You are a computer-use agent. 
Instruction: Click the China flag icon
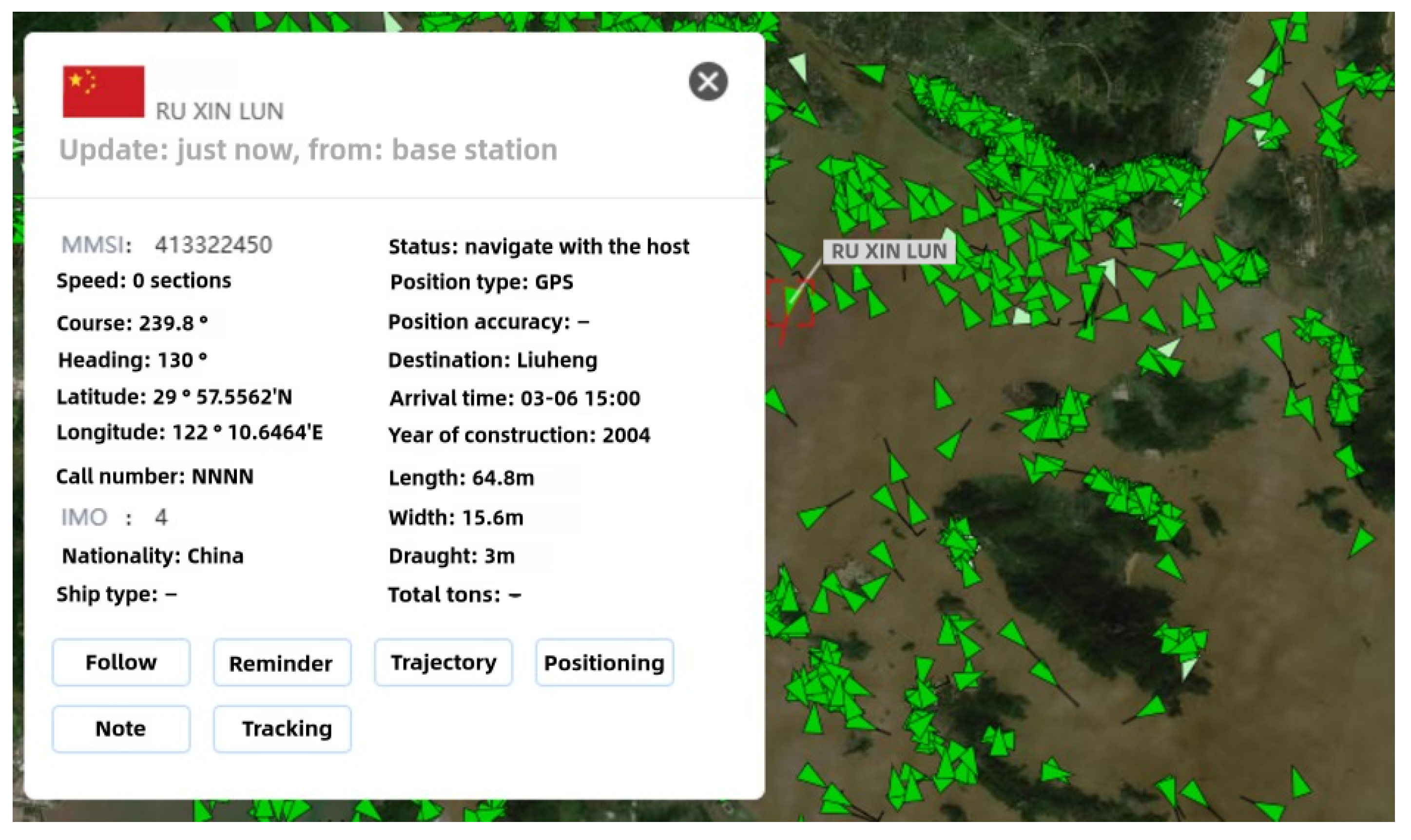(x=104, y=92)
